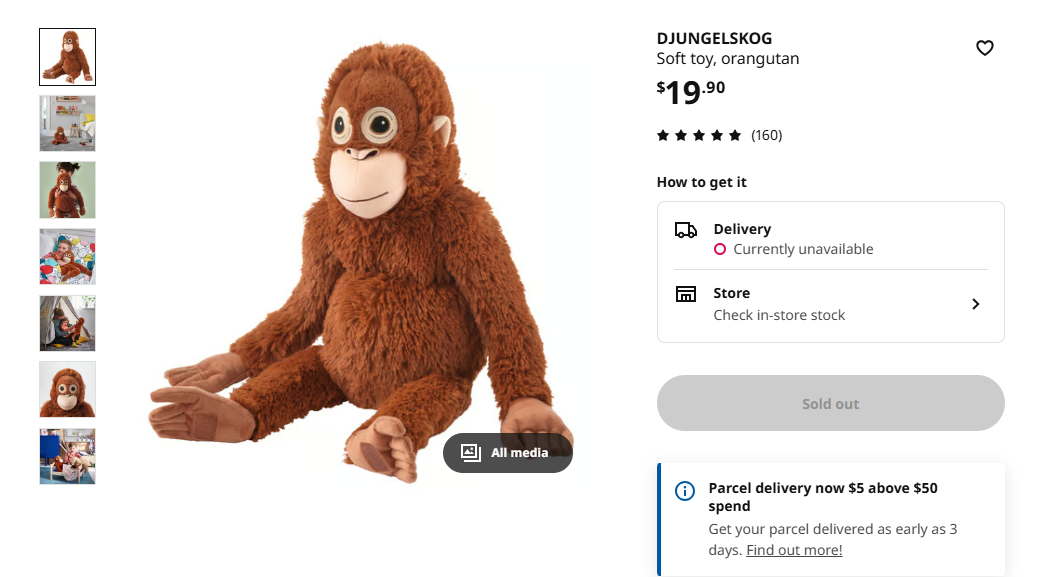1045x577 pixels.
Task: Open the 160 reviews count
Action: click(767, 135)
